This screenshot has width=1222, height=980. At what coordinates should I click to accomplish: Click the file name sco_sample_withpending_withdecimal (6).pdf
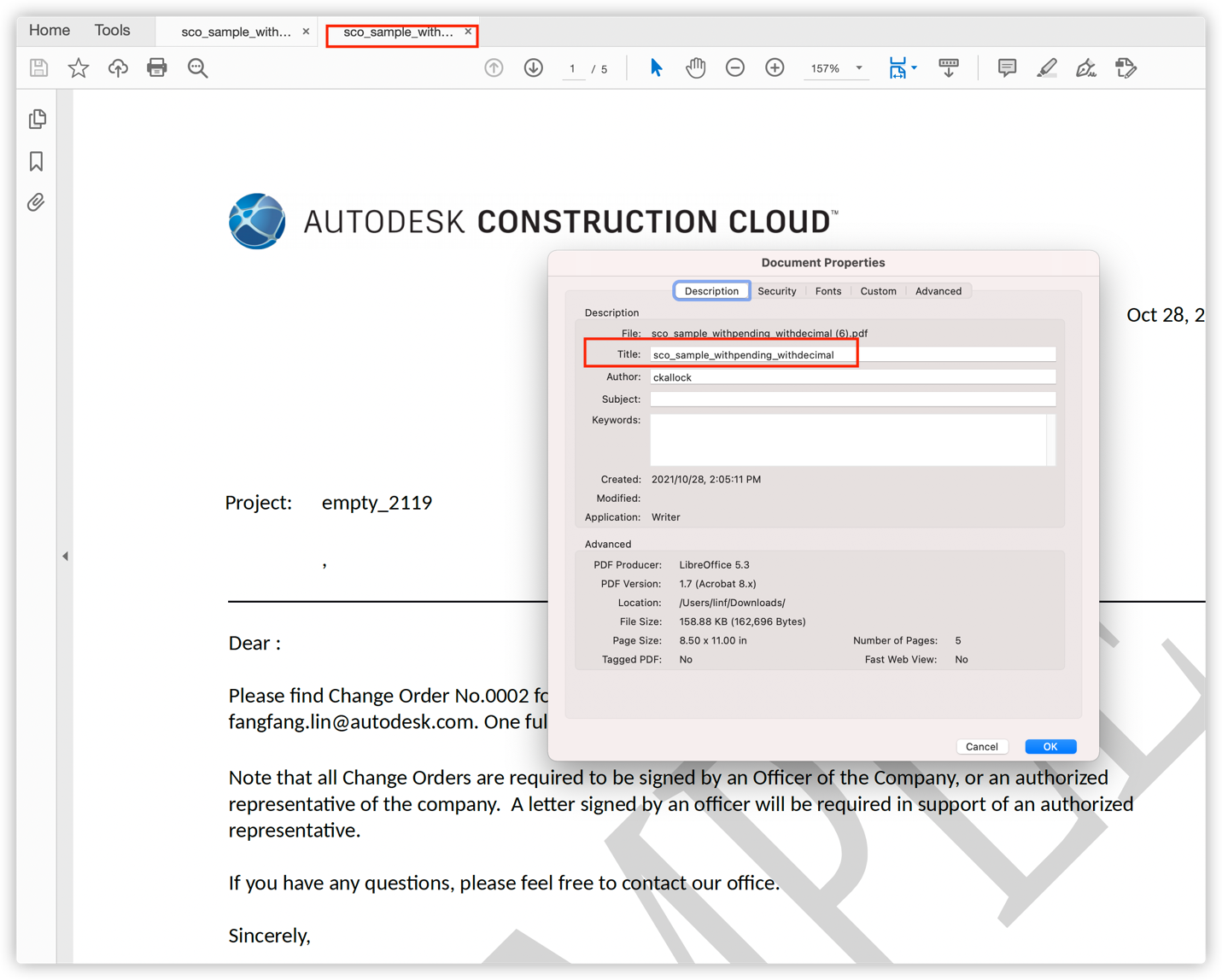coord(759,334)
